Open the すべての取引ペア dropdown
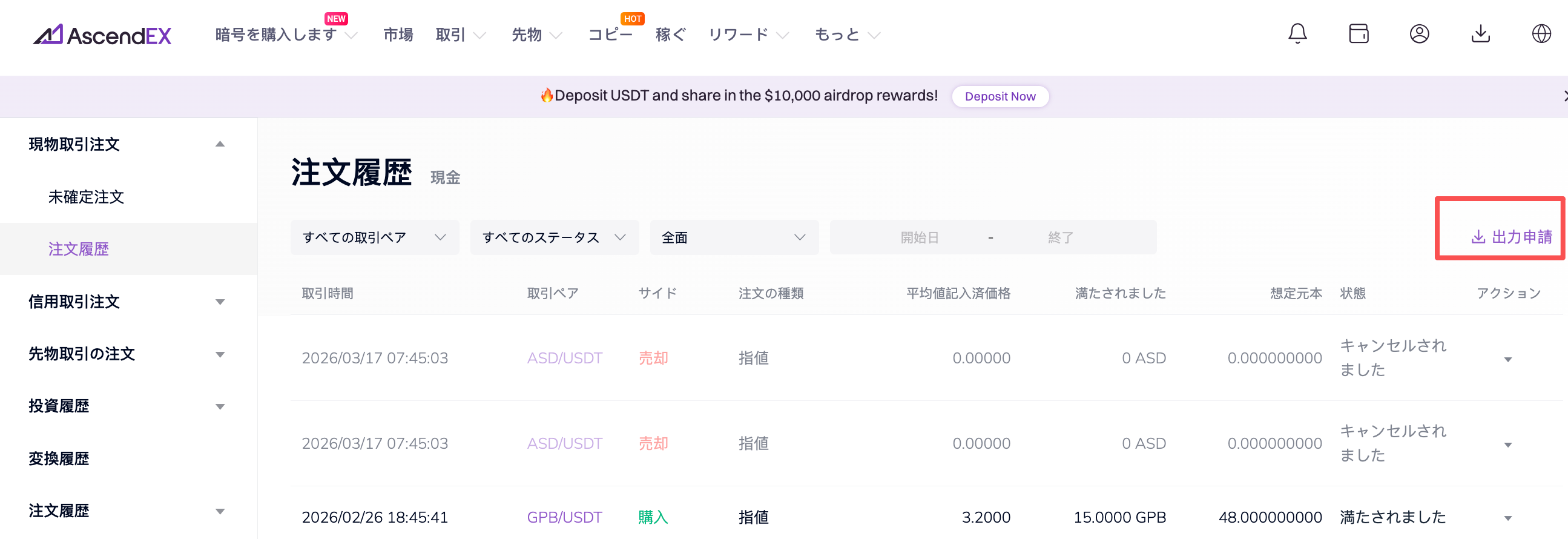 click(374, 237)
